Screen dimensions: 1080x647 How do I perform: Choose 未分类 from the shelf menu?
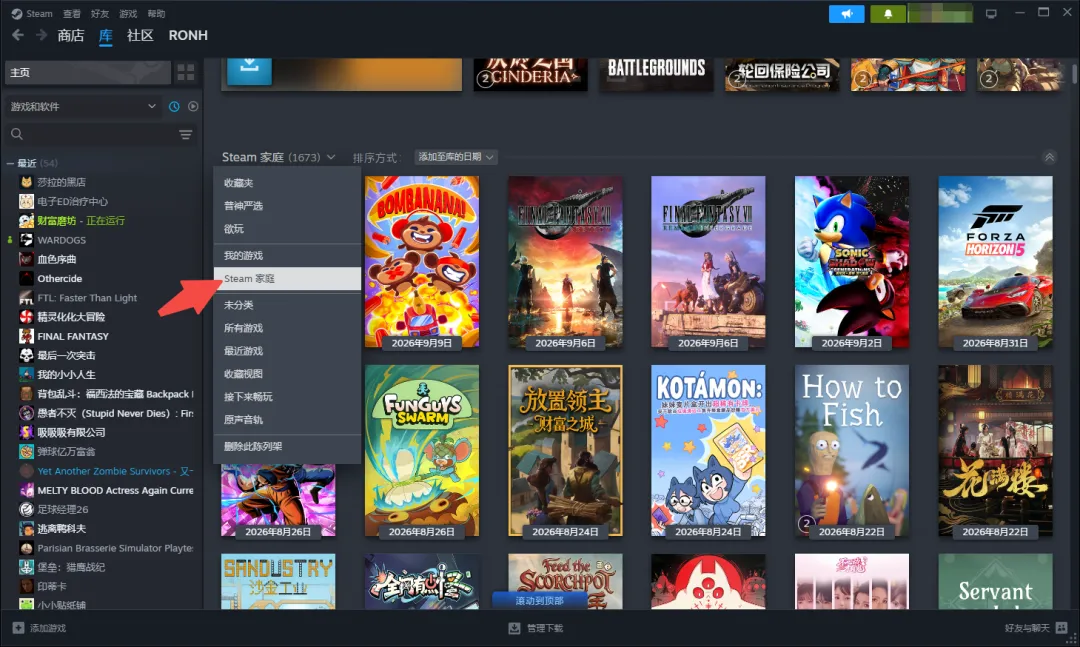coord(287,305)
